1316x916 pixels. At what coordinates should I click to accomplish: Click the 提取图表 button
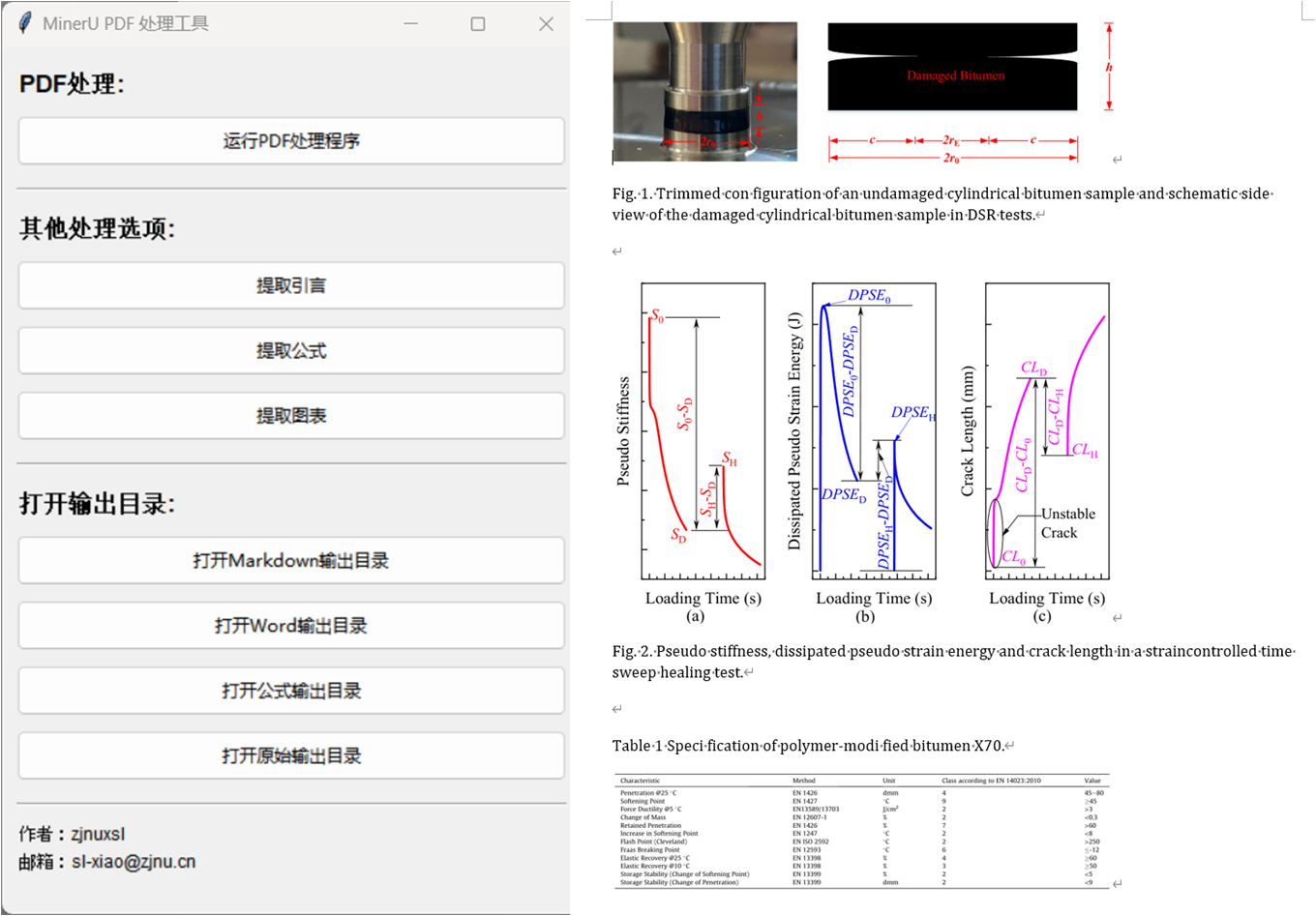tap(291, 416)
